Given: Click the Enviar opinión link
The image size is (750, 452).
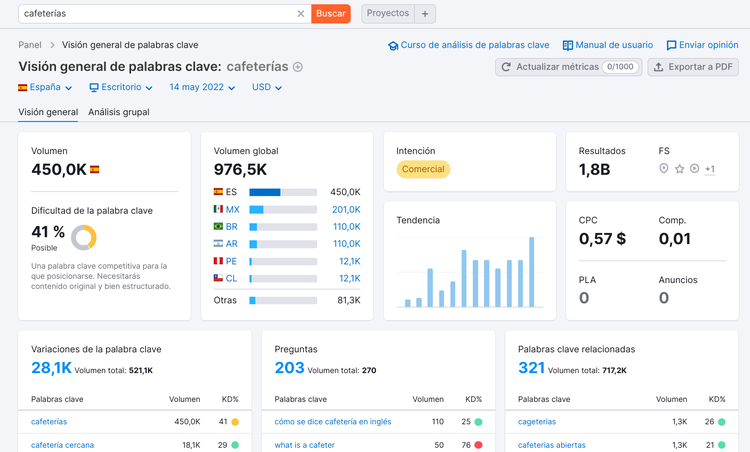Looking at the screenshot, I should 703,45.
